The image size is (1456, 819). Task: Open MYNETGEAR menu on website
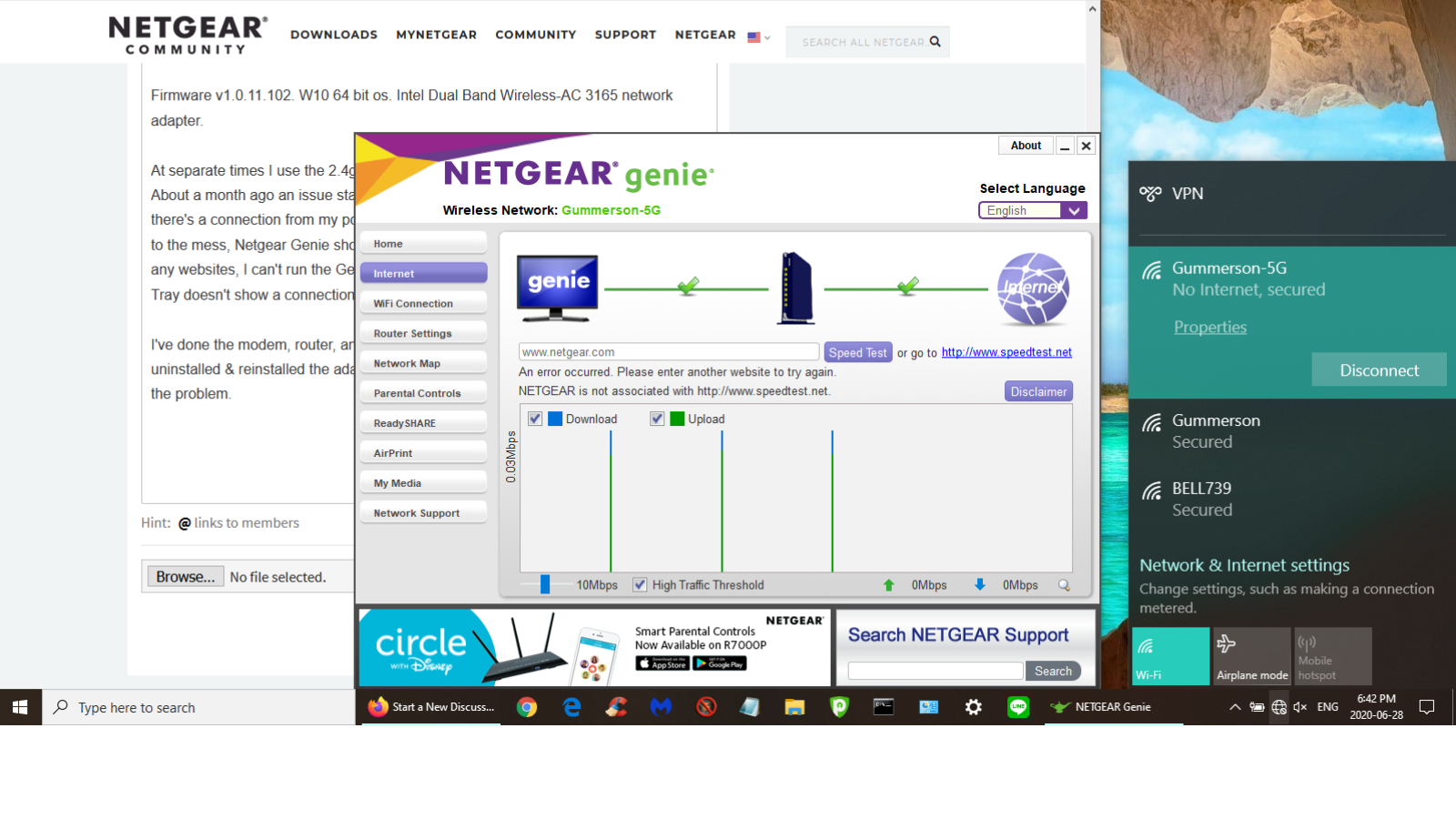click(x=436, y=35)
